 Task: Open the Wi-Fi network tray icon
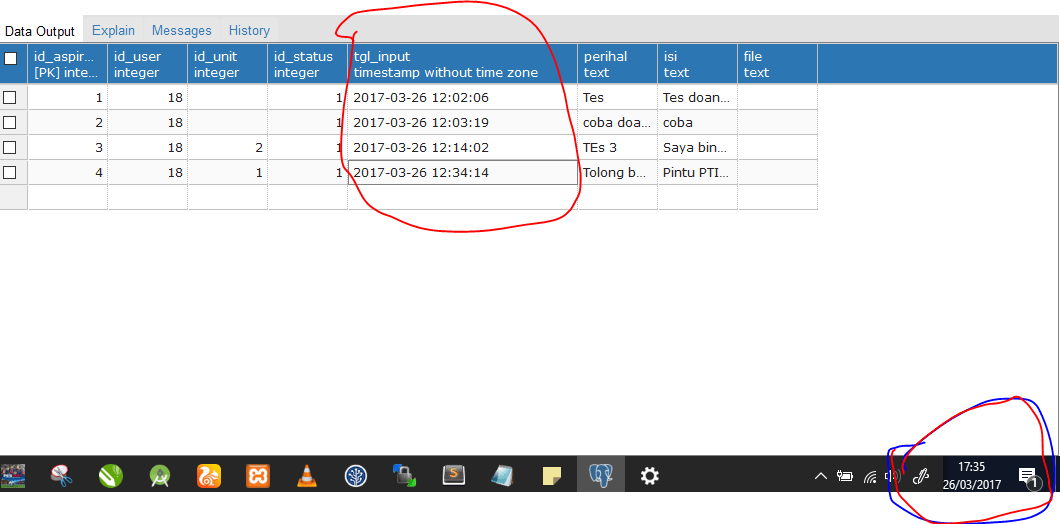tap(870, 477)
